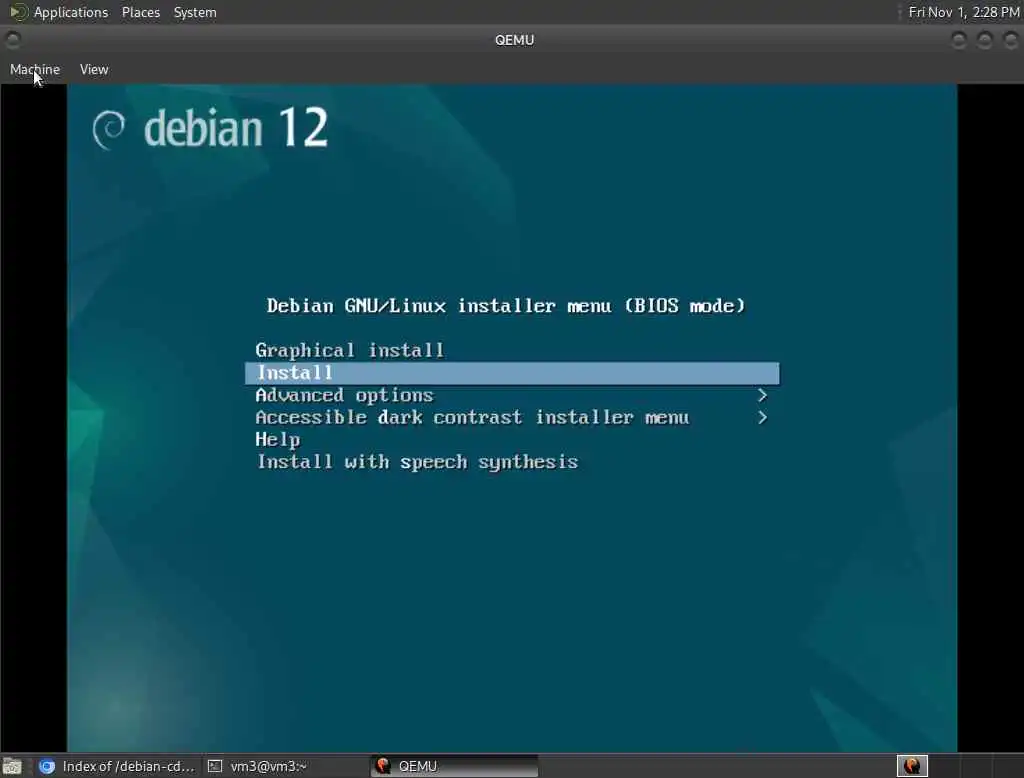This screenshot has width=1024, height=778.
Task: Click the terminal icon in taskbar
Action: [215, 766]
